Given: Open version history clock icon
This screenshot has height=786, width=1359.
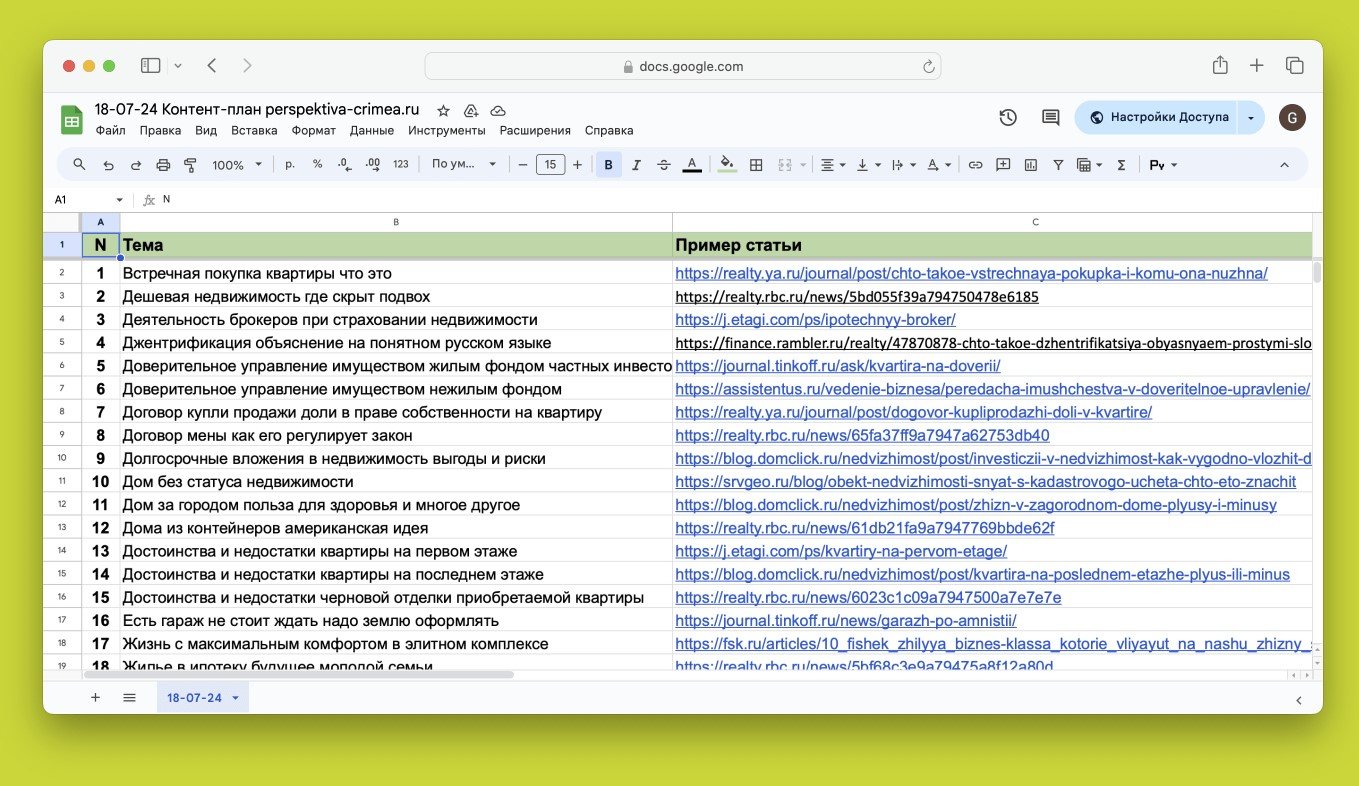Looking at the screenshot, I should (1008, 118).
